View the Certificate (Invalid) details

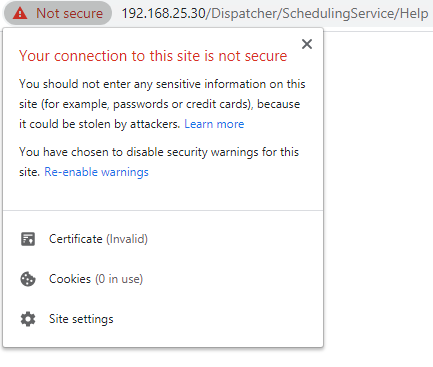(98, 239)
